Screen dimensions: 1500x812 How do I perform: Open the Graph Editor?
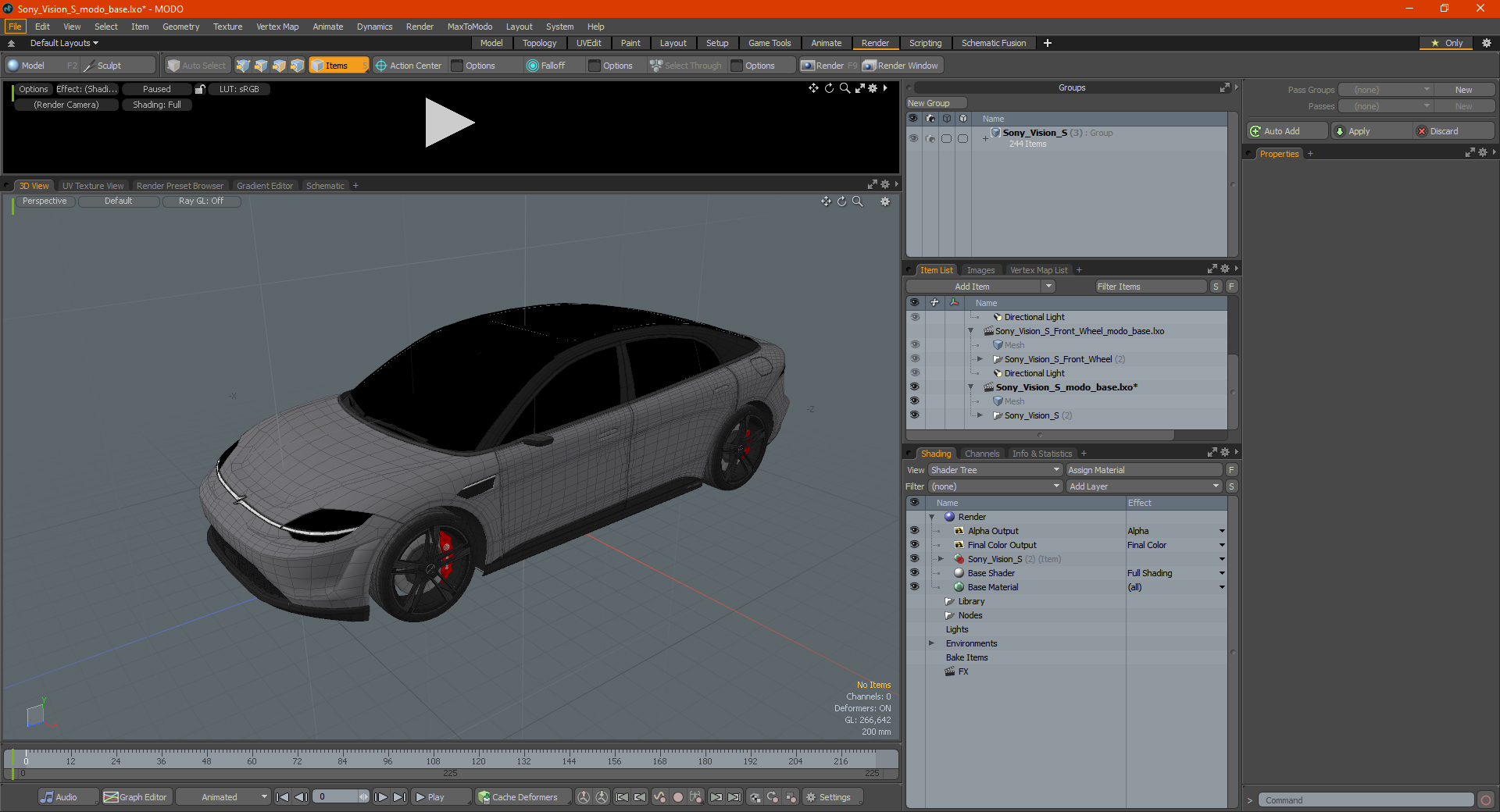click(136, 797)
